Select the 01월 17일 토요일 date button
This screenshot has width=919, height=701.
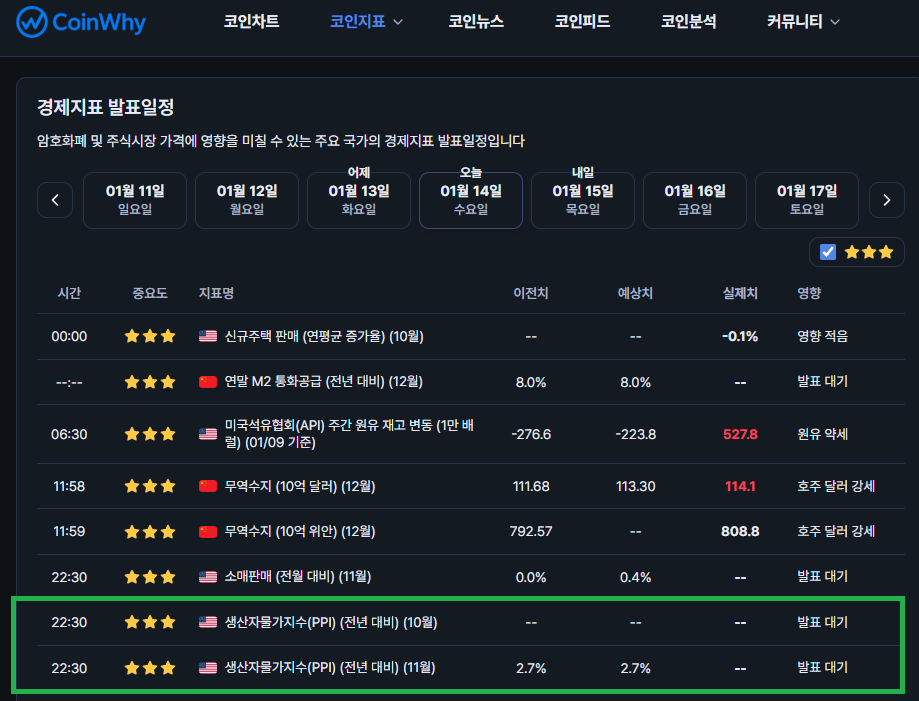click(806, 200)
